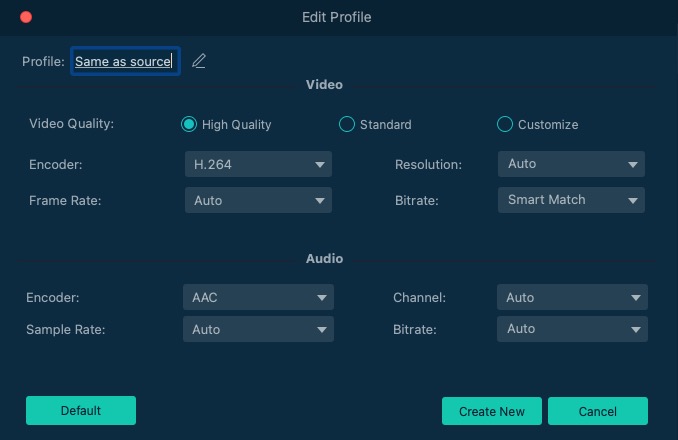Viewport: 678px width, 440px height.
Task: Expand the Channel dropdown
Action: (x=572, y=297)
